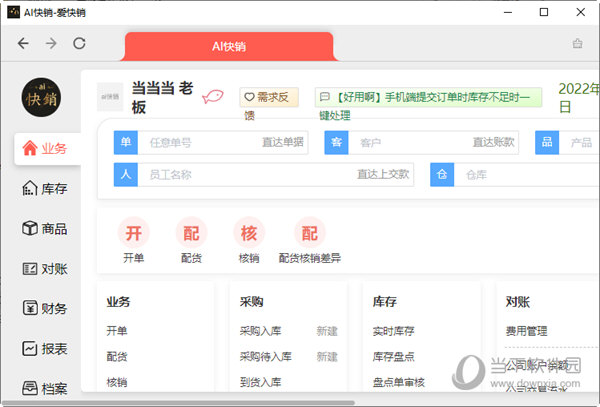The width and height of the screenshot is (600, 407).
Task: Open the 开单 round shortcut icon
Action: pos(134,233)
